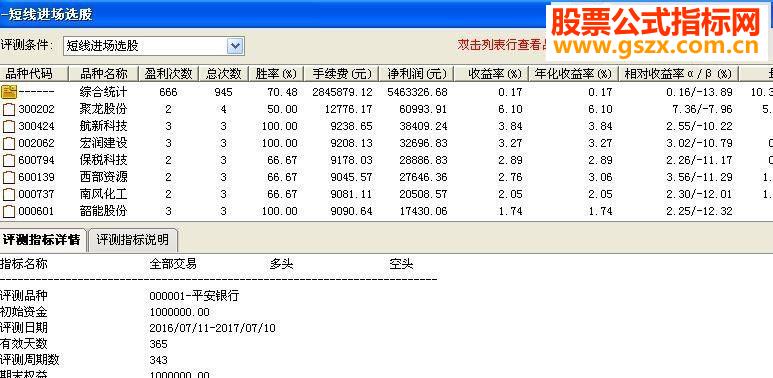
Task: Click the 有效天数 value 365
Action: click(158, 344)
